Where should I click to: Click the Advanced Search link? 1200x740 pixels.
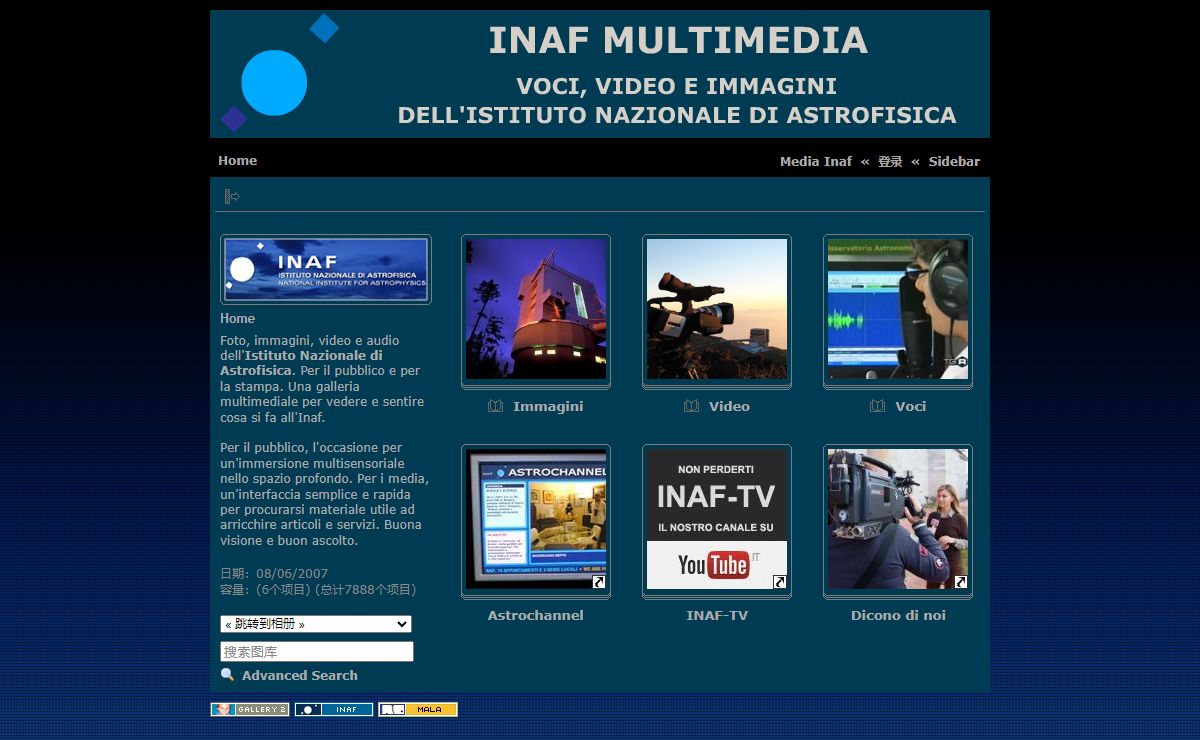click(x=299, y=675)
